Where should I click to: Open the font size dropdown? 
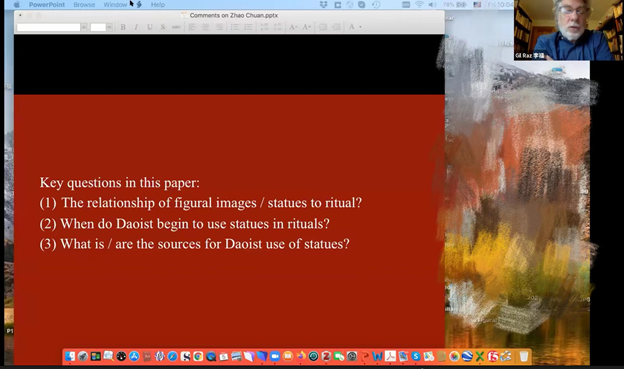coord(109,27)
